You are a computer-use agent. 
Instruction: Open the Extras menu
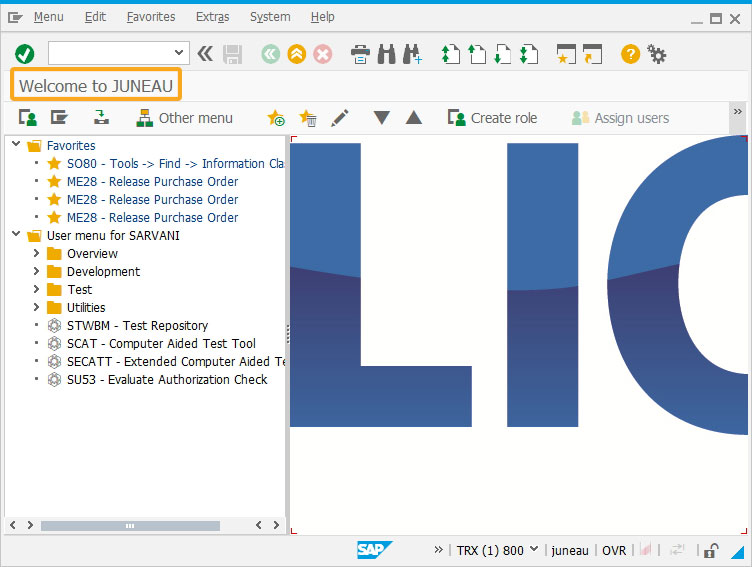[x=212, y=17]
